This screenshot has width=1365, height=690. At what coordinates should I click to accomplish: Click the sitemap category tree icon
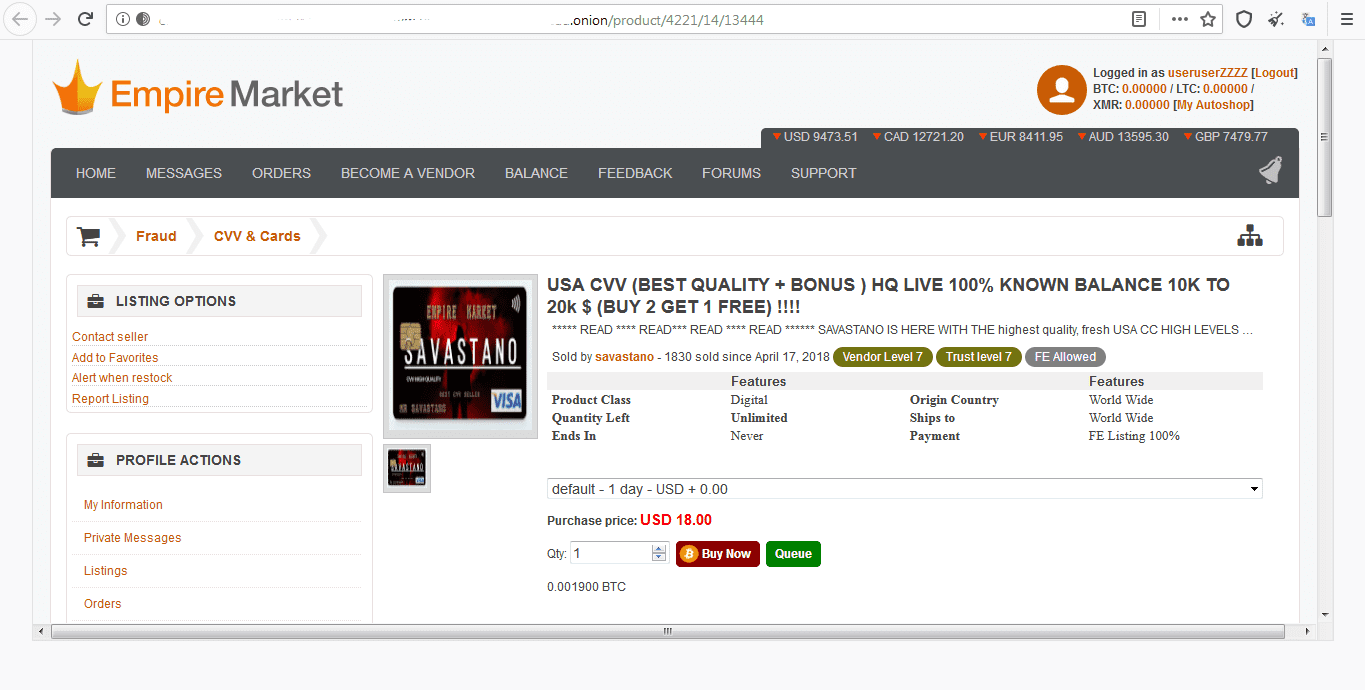(x=1249, y=236)
